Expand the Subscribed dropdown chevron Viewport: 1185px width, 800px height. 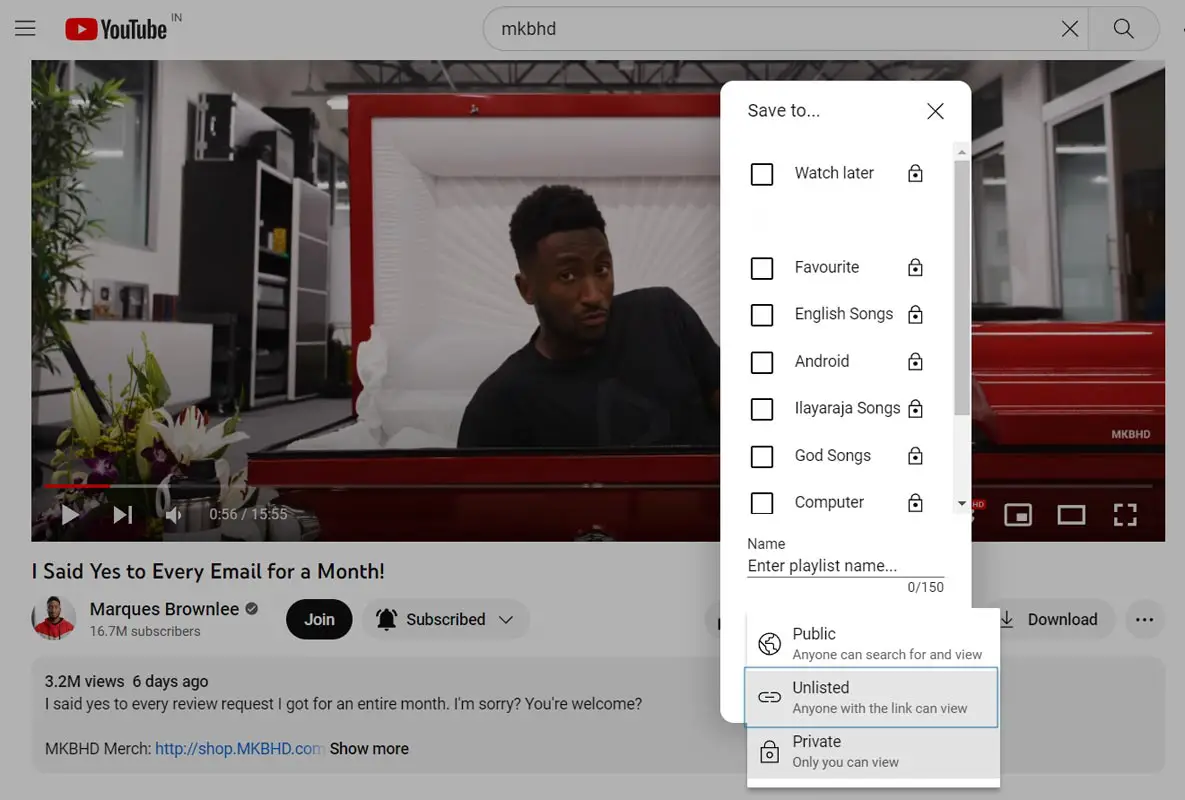(506, 619)
